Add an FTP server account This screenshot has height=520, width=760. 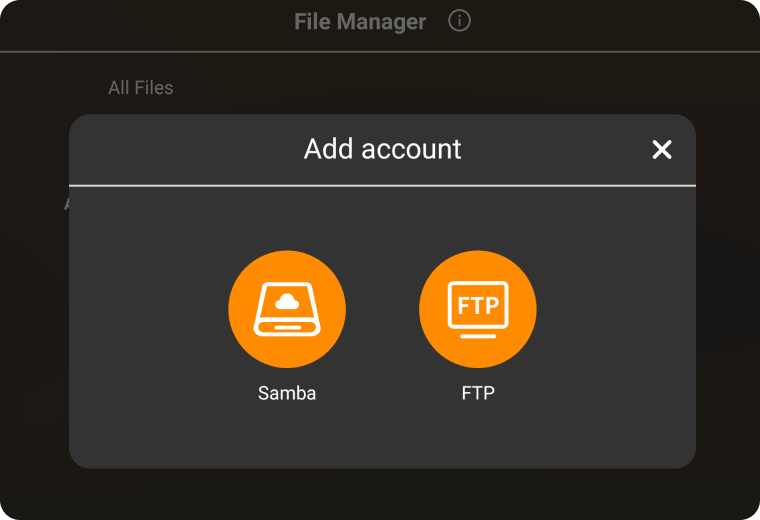pyautogui.click(x=478, y=309)
